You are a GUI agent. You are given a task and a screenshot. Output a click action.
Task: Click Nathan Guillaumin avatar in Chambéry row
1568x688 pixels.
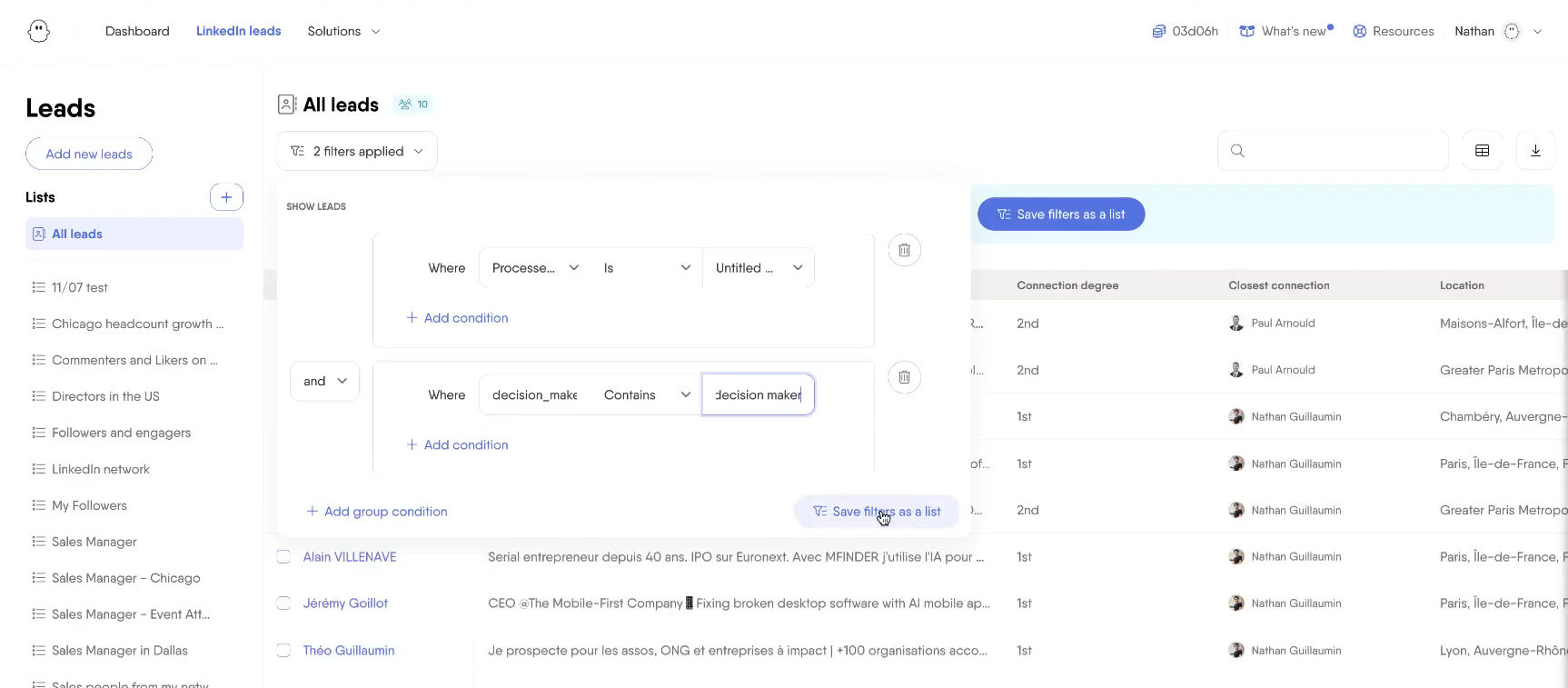pyautogui.click(x=1236, y=416)
